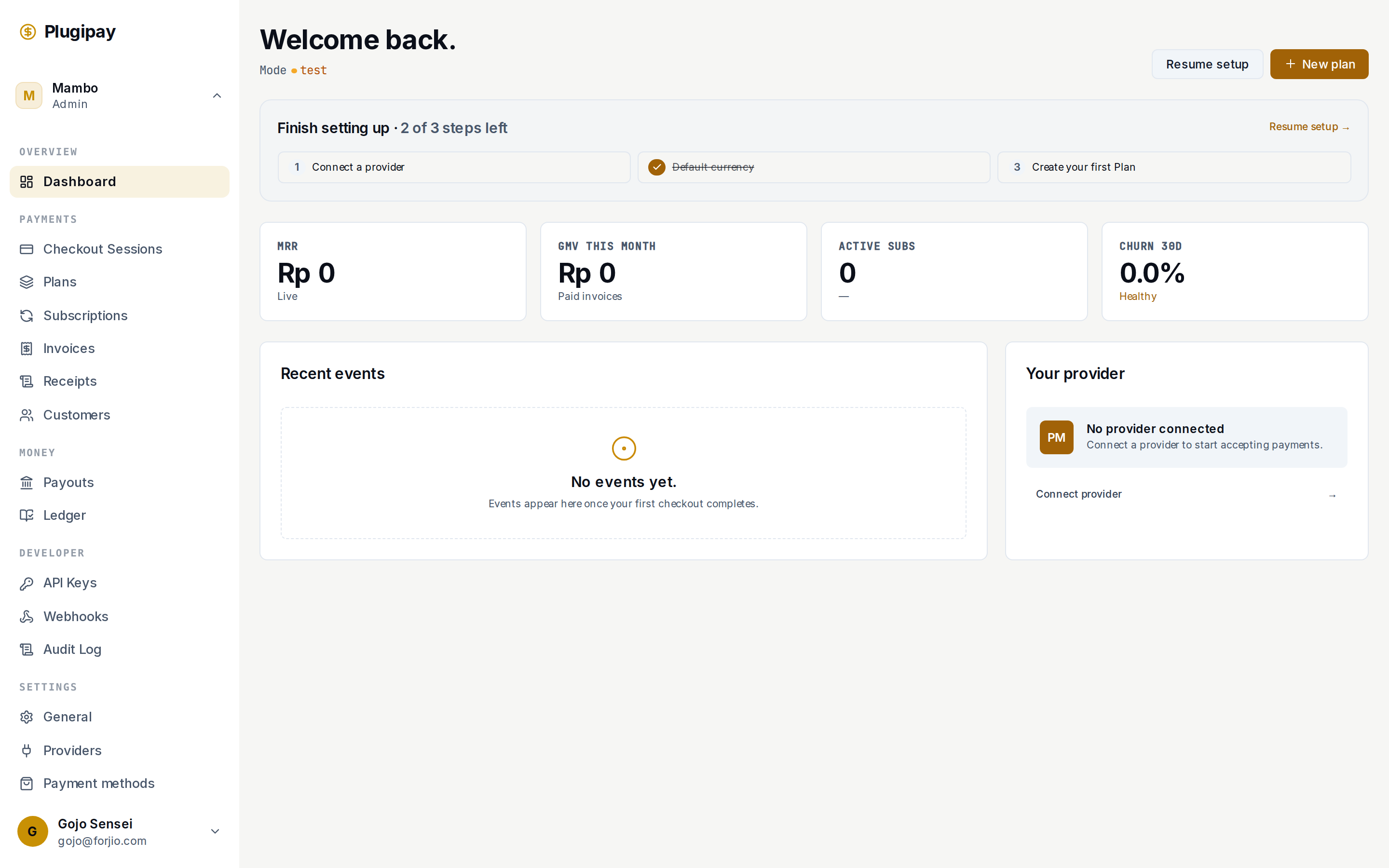Open General settings
The width and height of the screenshot is (1389, 868).
click(x=120, y=717)
